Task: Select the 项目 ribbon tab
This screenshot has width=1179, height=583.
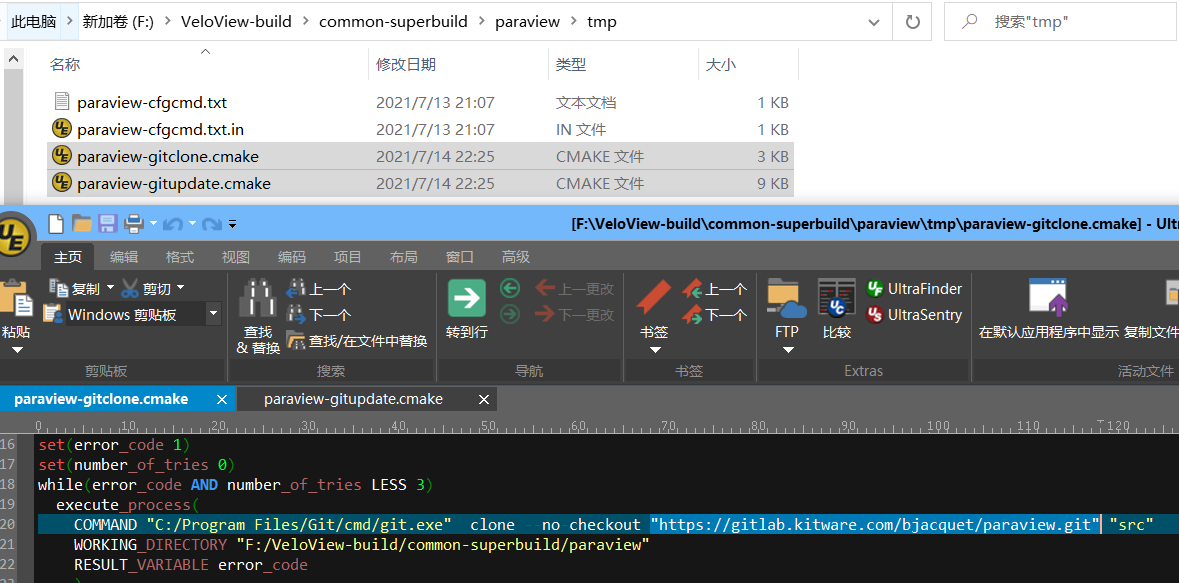Action: pos(347,257)
